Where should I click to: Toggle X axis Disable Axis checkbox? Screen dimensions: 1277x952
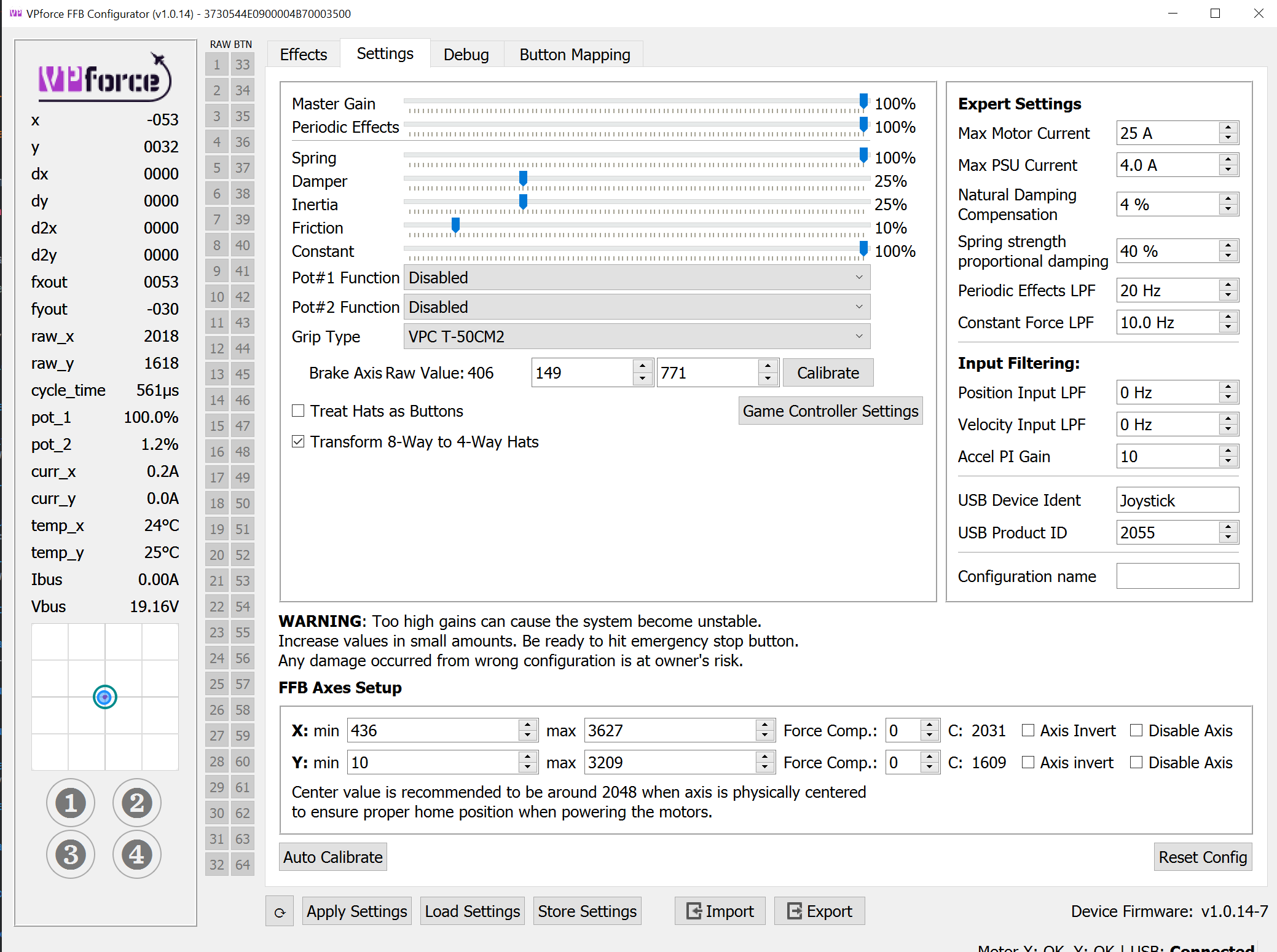point(1136,730)
